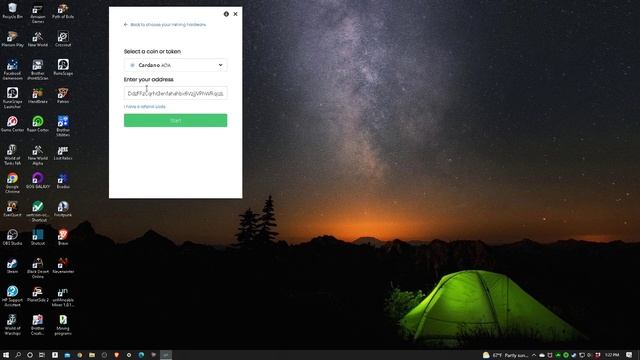Select the New World desktop shortcut
The width and height of the screenshot is (640, 360).
(x=38, y=39)
